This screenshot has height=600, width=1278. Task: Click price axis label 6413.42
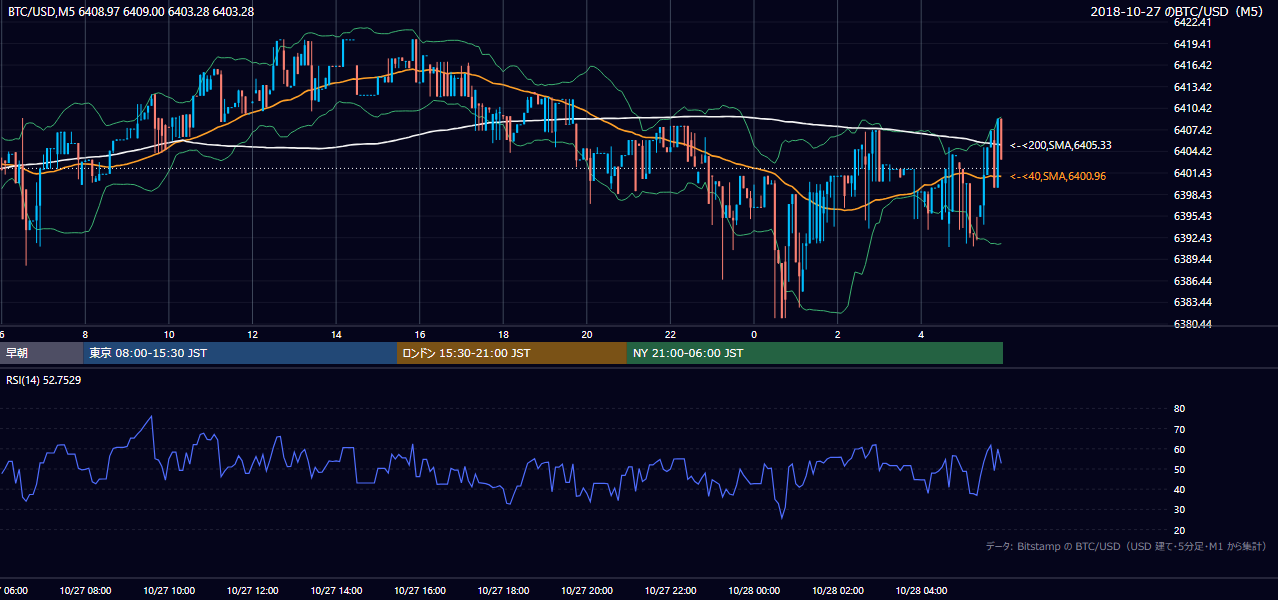click(1193, 87)
